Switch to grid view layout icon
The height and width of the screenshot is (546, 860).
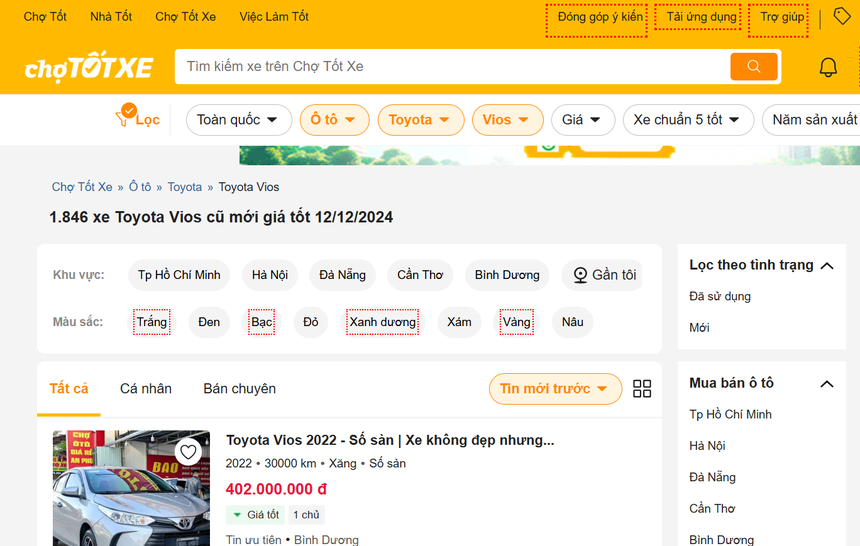pyautogui.click(x=642, y=389)
